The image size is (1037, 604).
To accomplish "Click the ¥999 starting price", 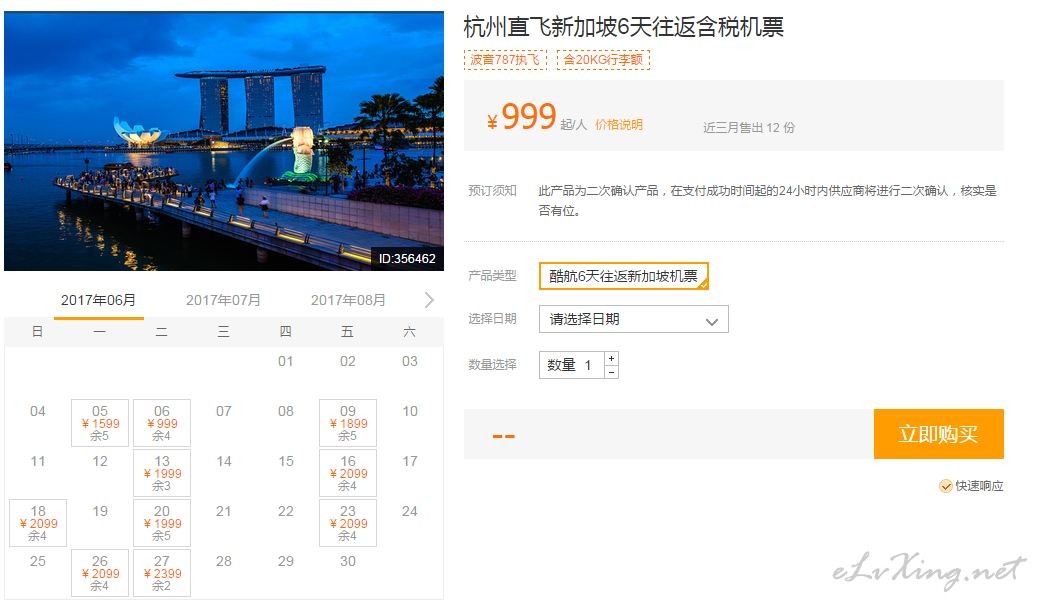I will pyautogui.click(x=522, y=117).
